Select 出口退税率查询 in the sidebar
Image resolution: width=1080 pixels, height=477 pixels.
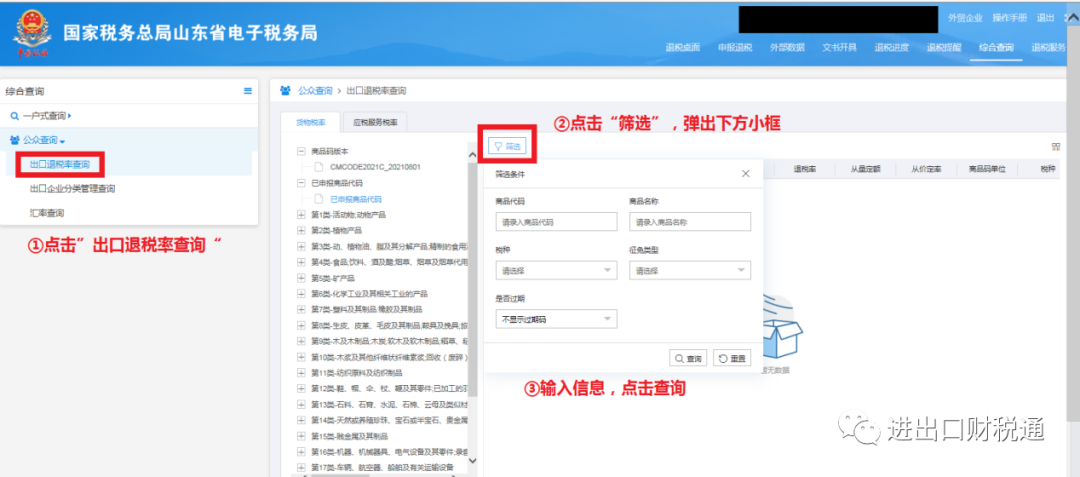click(x=59, y=165)
